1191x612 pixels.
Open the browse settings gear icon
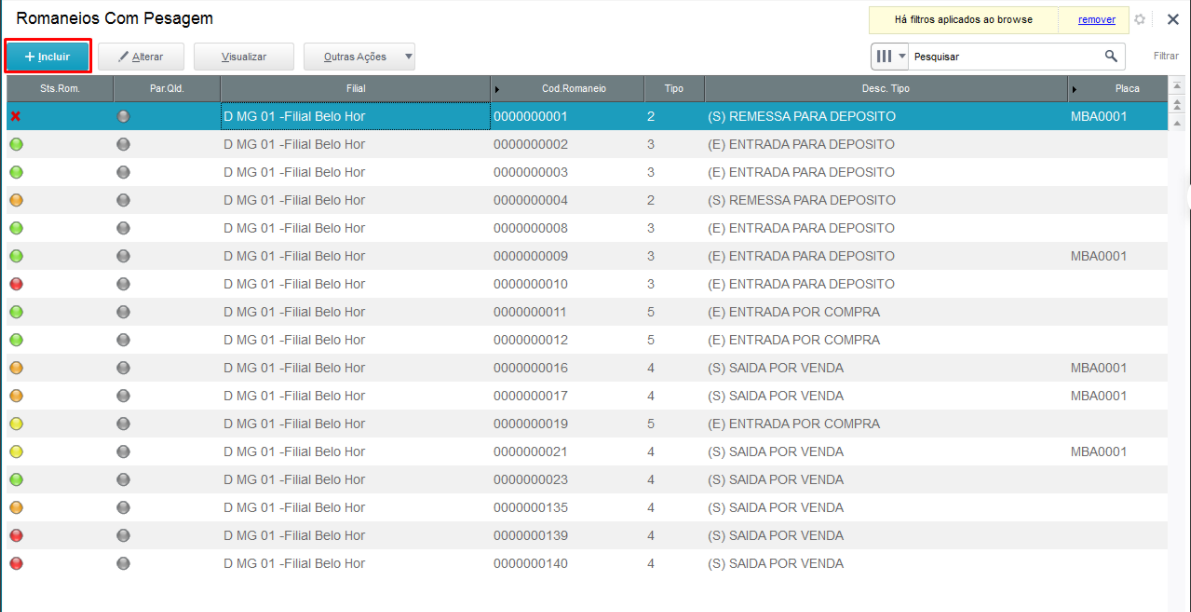pyautogui.click(x=1139, y=20)
